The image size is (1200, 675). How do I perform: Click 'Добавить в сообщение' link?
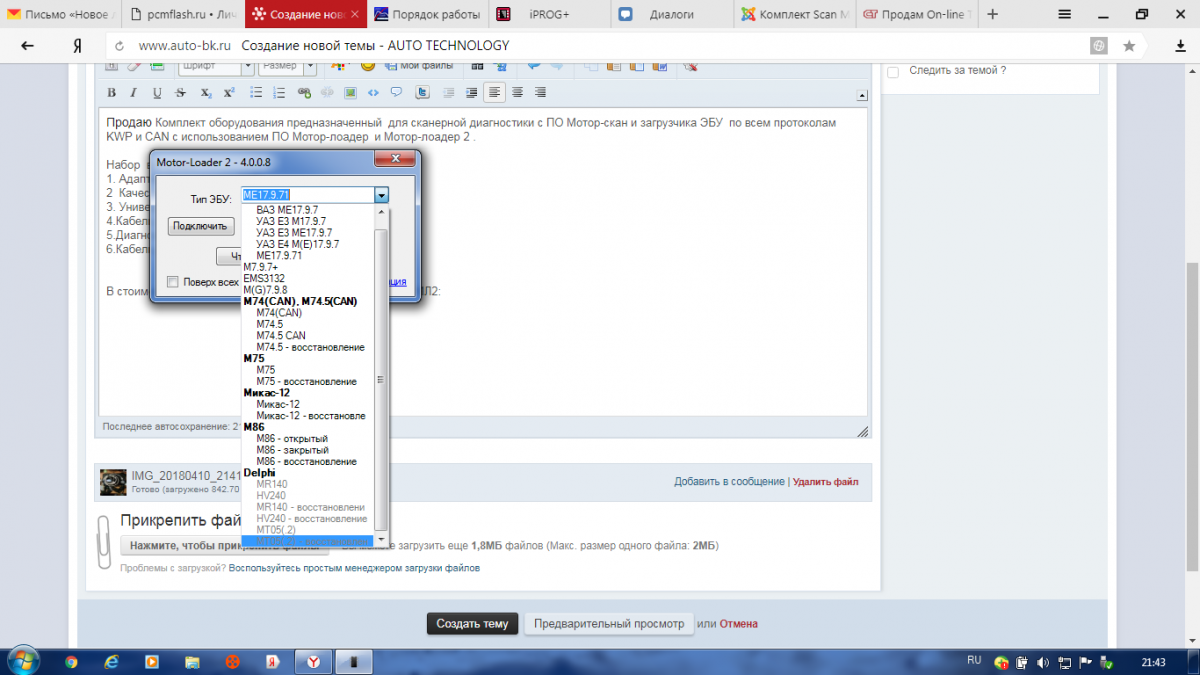coord(729,481)
